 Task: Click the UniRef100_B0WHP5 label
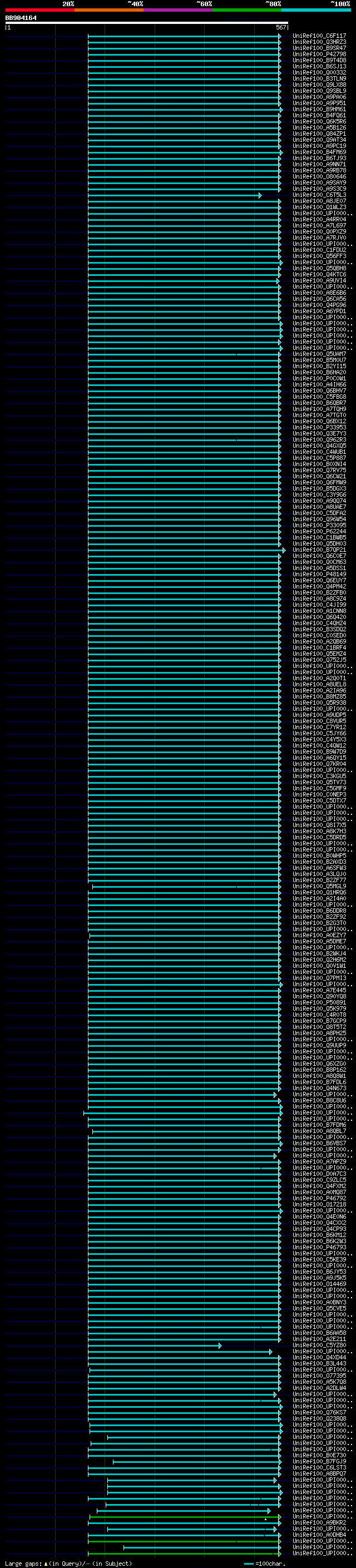pyautogui.click(x=319, y=856)
